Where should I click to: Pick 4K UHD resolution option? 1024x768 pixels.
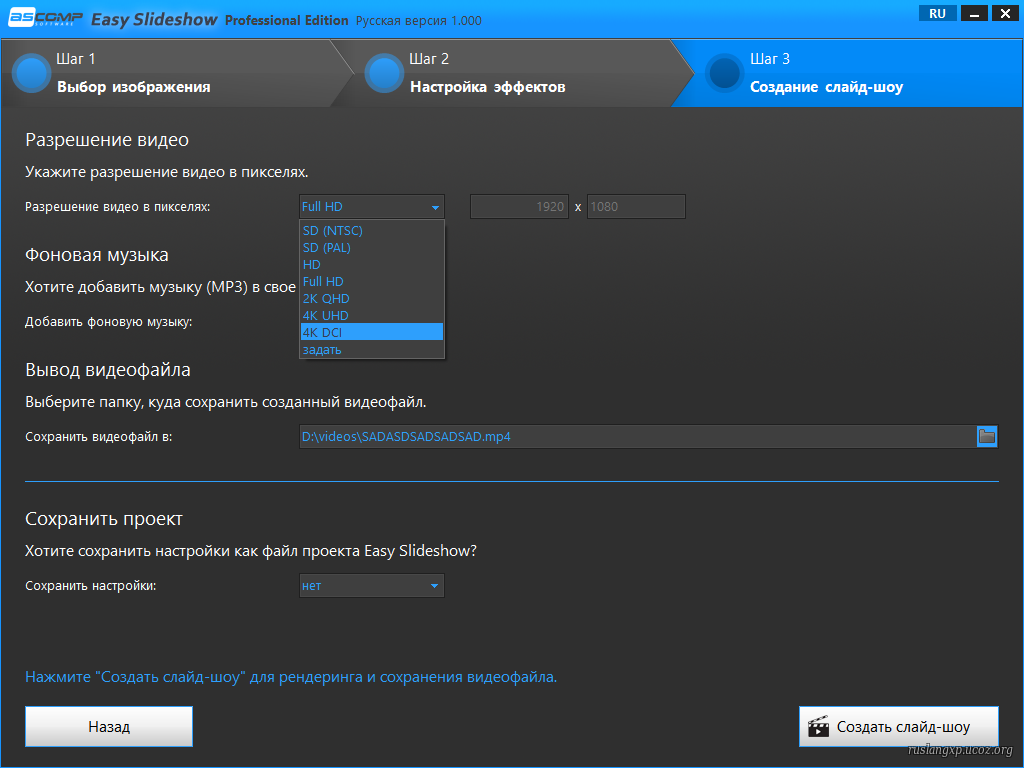click(372, 315)
